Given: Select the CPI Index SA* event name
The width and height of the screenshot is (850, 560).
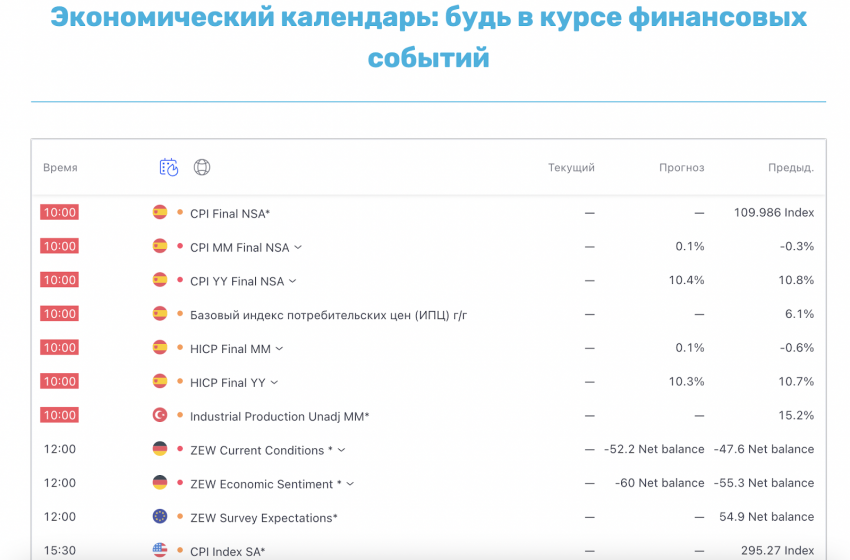Looking at the screenshot, I should (228, 552).
